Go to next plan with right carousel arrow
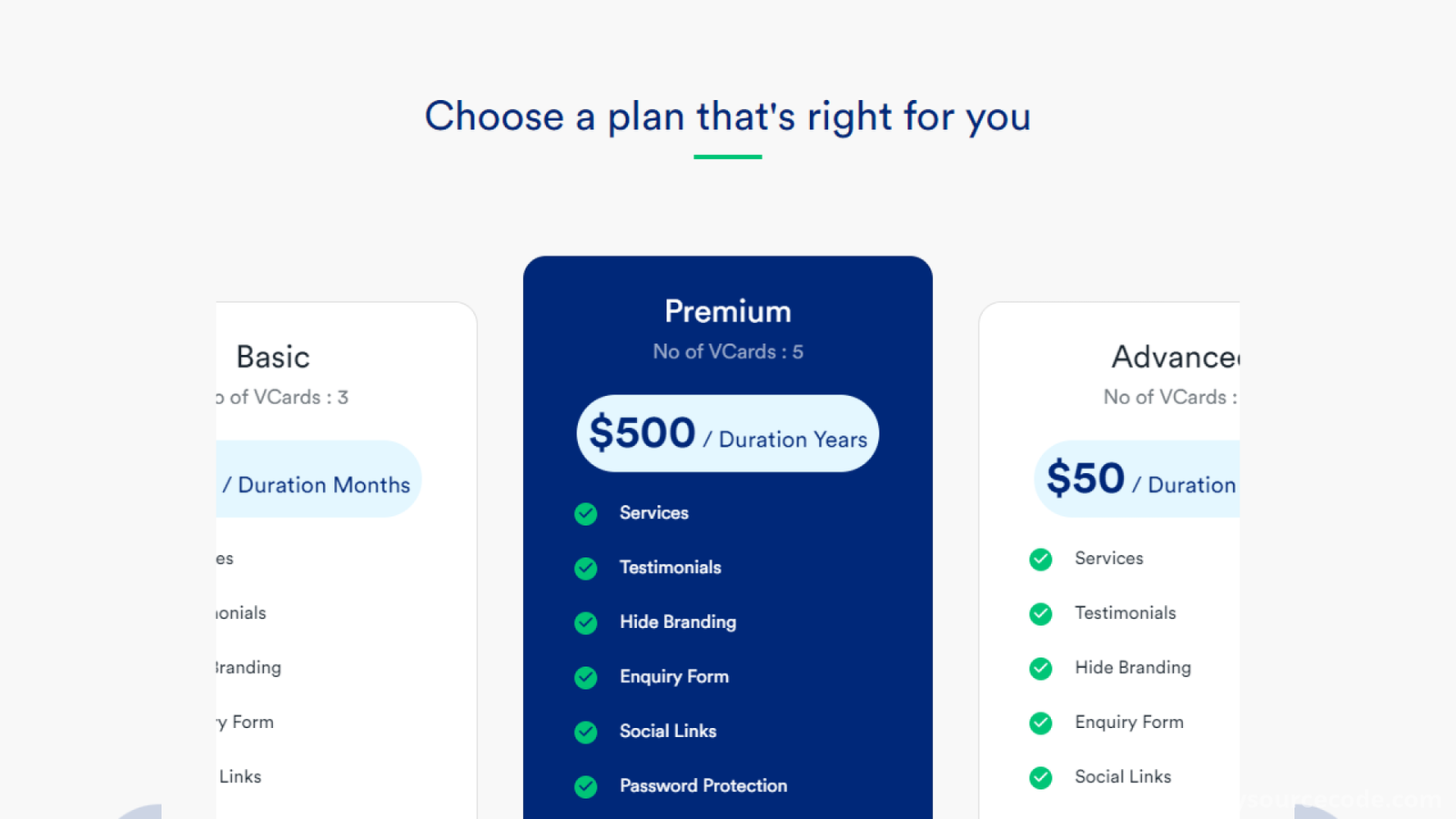The width and height of the screenshot is (1456, 819). click(1319, 812)
